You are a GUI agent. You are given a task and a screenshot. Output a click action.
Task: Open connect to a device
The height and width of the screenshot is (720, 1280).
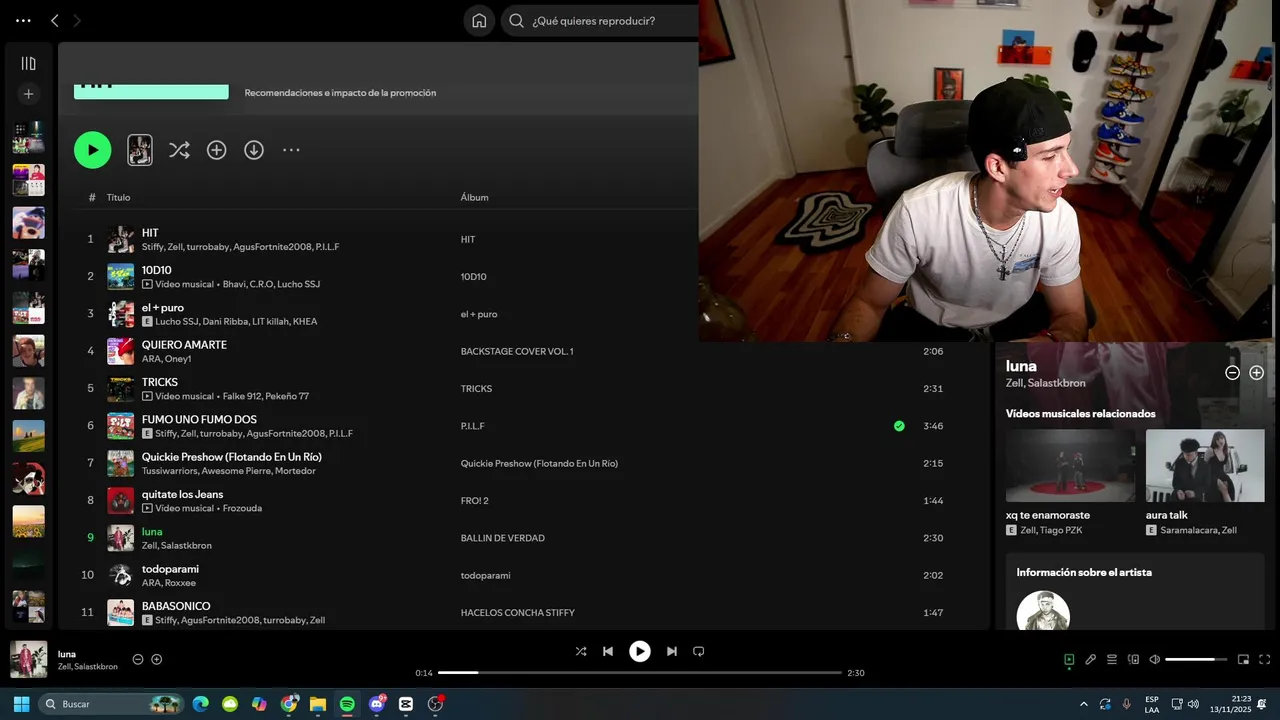tap(1134, 659)
